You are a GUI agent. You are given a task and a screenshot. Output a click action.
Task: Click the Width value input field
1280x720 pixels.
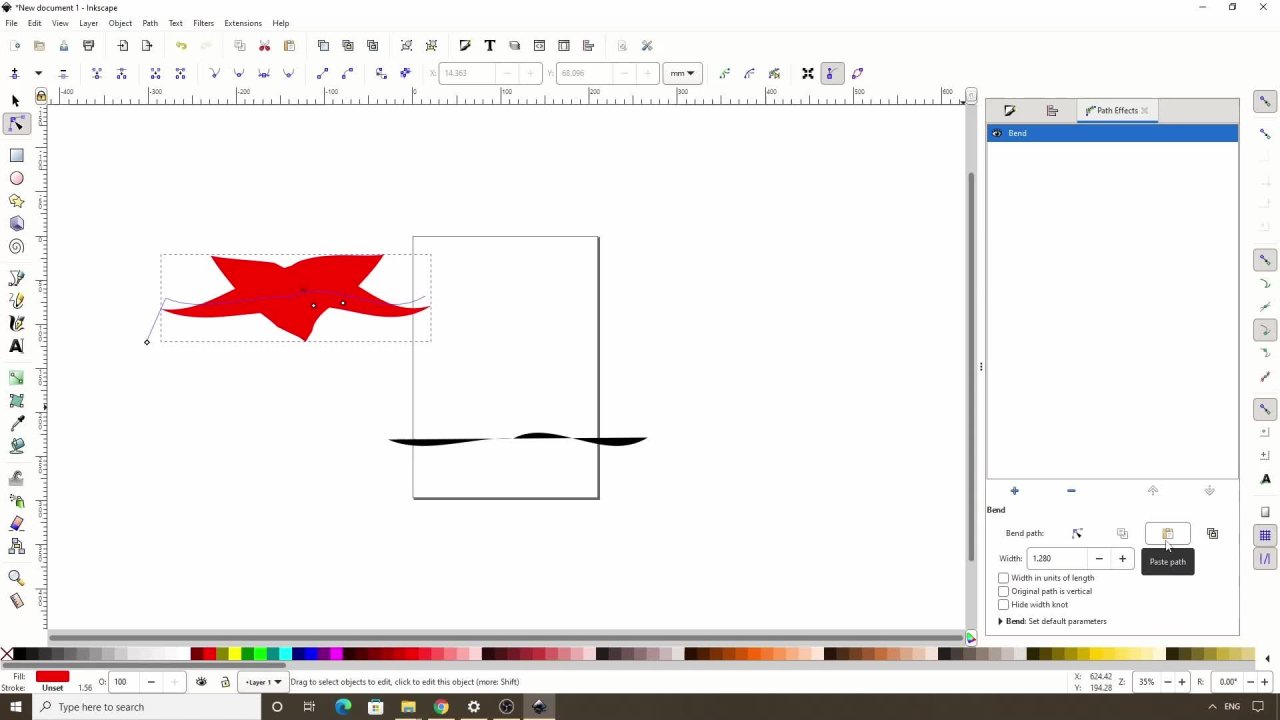1058,559
